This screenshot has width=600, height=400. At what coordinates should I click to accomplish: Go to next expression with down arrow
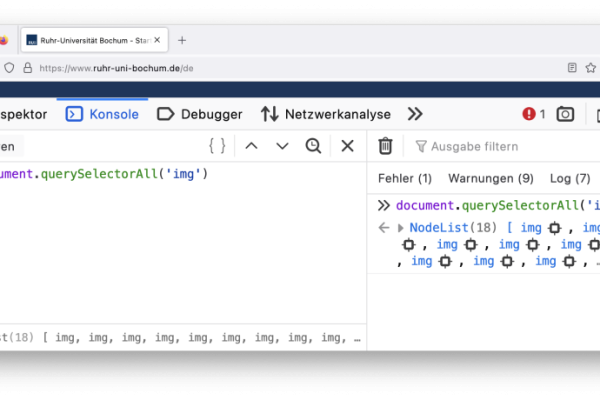[282, 146]
